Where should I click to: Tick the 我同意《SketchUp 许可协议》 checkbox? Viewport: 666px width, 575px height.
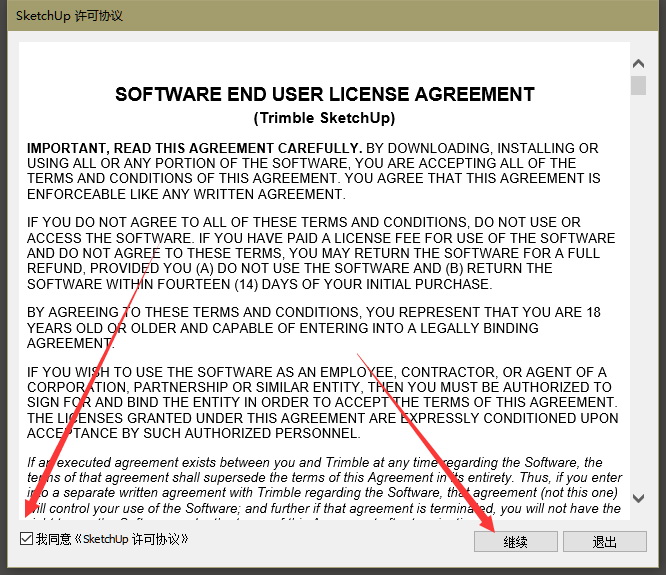(26, 539)
